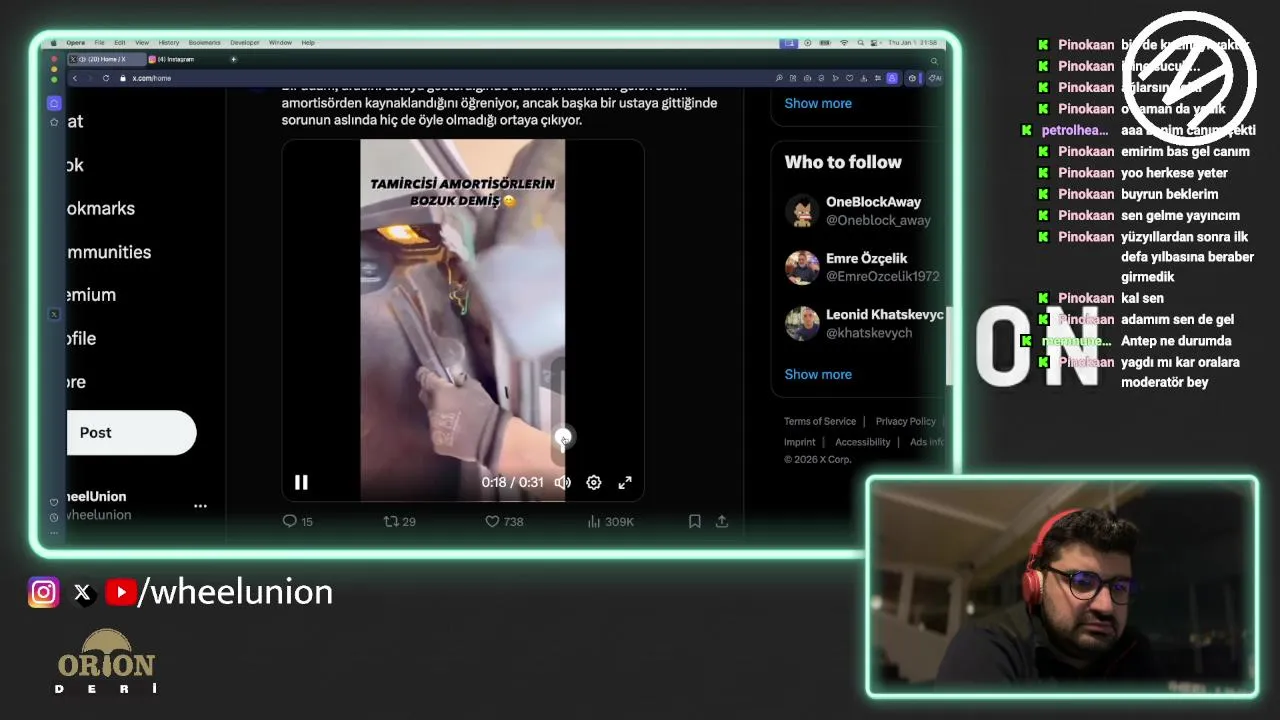Open Profile in X sidebar
This screenshot has height=720, width=1280.
(x=81, y=338)
